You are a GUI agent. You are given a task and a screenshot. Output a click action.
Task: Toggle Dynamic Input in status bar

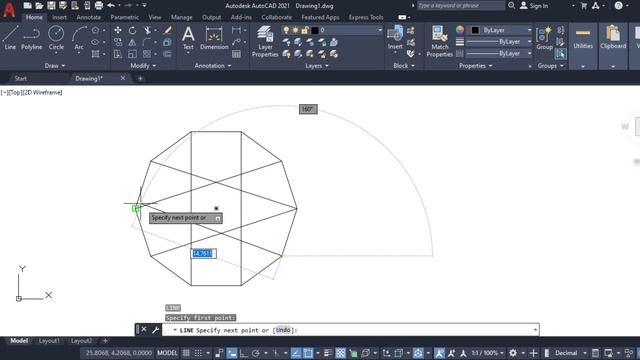231,353
